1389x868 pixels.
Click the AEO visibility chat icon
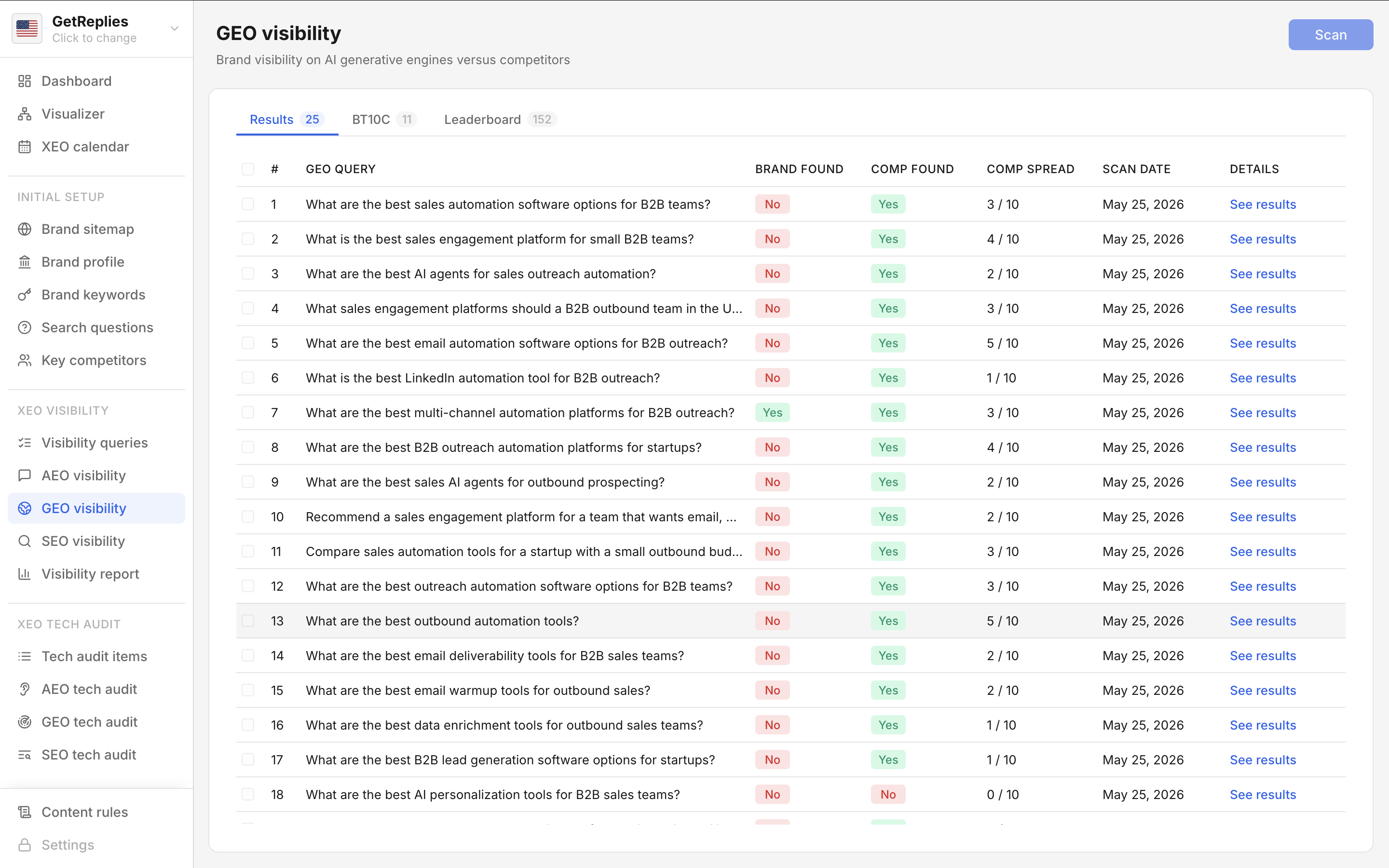point(25,475)
